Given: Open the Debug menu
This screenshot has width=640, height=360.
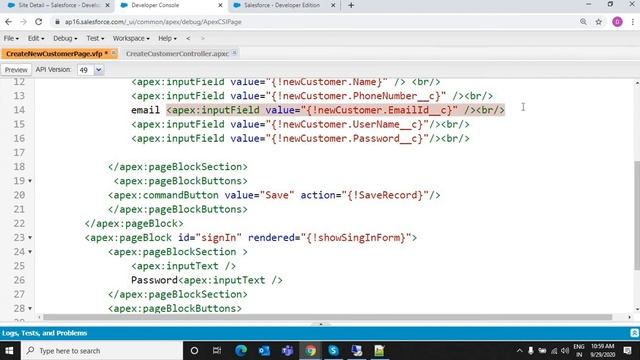Looking at the screenshot, I should pyautogui.click(x=65, y=38).
